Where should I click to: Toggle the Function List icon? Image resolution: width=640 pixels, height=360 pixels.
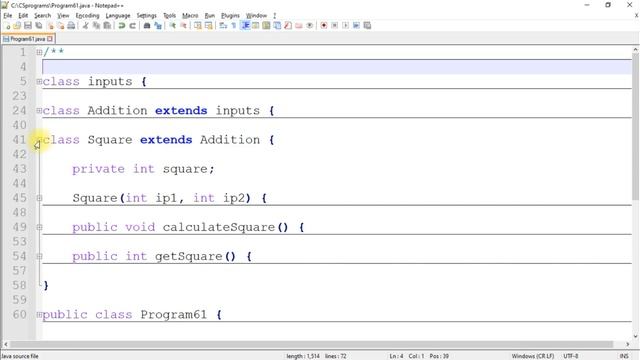click(288, 25)
